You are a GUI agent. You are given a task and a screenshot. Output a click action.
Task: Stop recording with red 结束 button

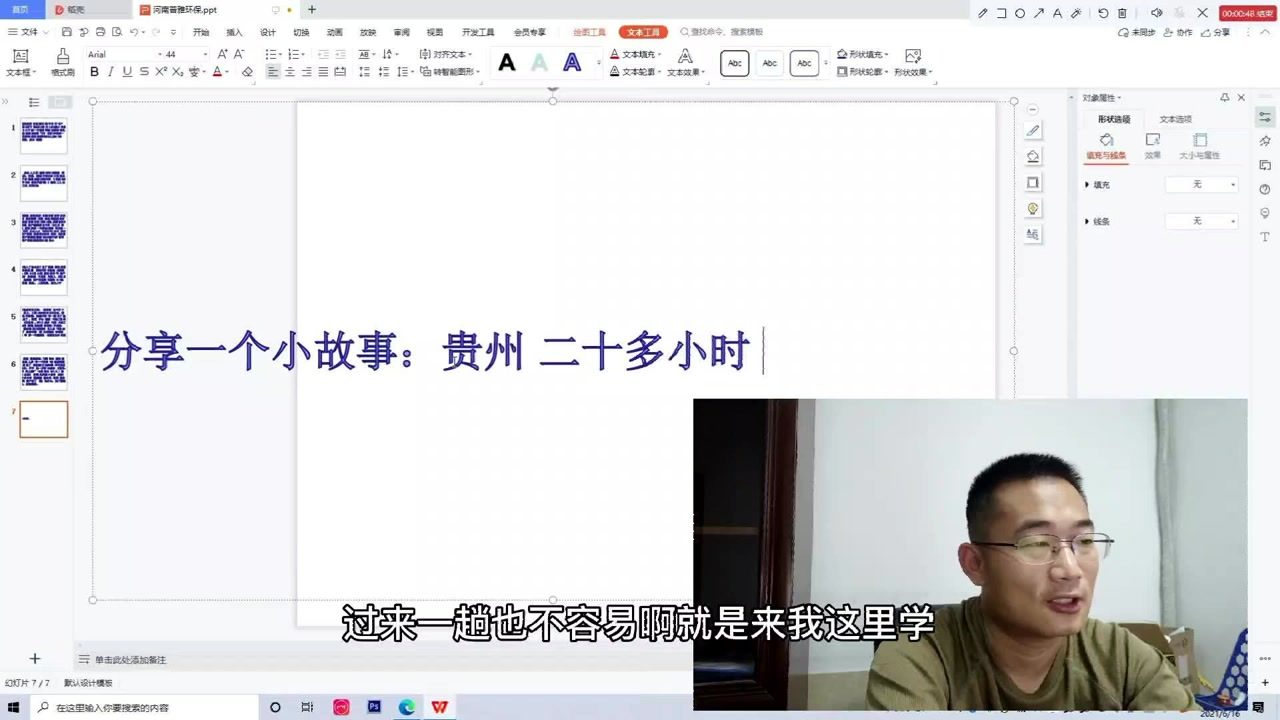coord(1246,13)
